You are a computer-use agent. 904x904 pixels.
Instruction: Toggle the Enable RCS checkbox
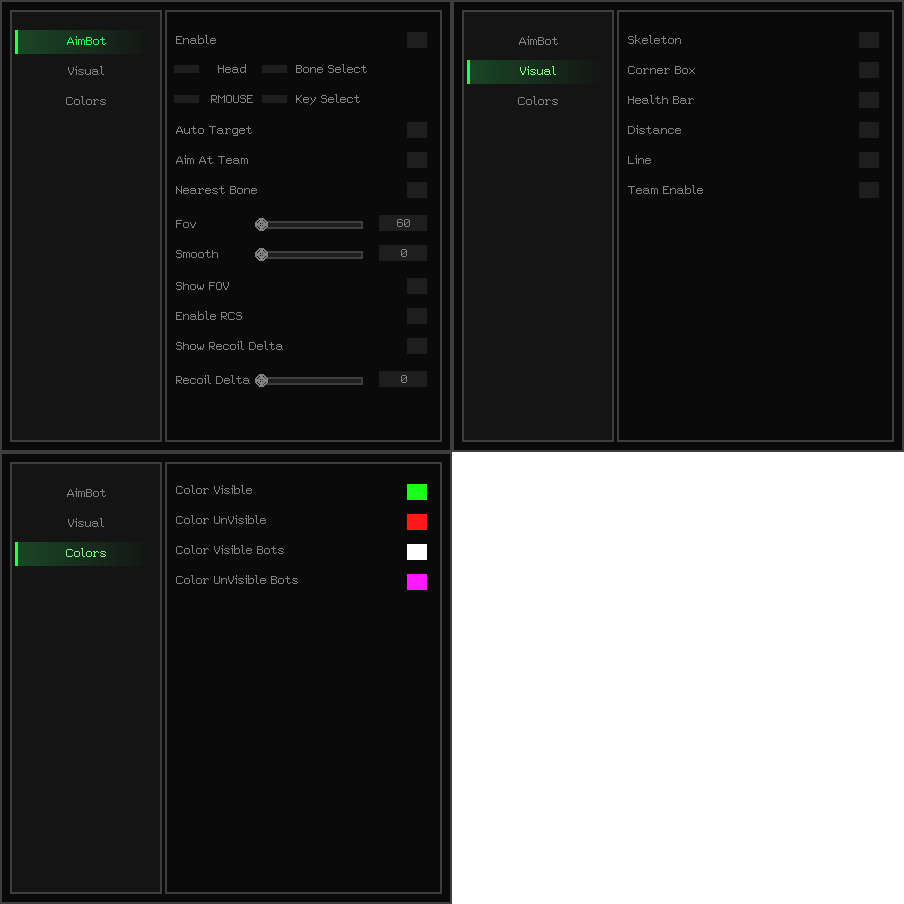coord(416,316)
